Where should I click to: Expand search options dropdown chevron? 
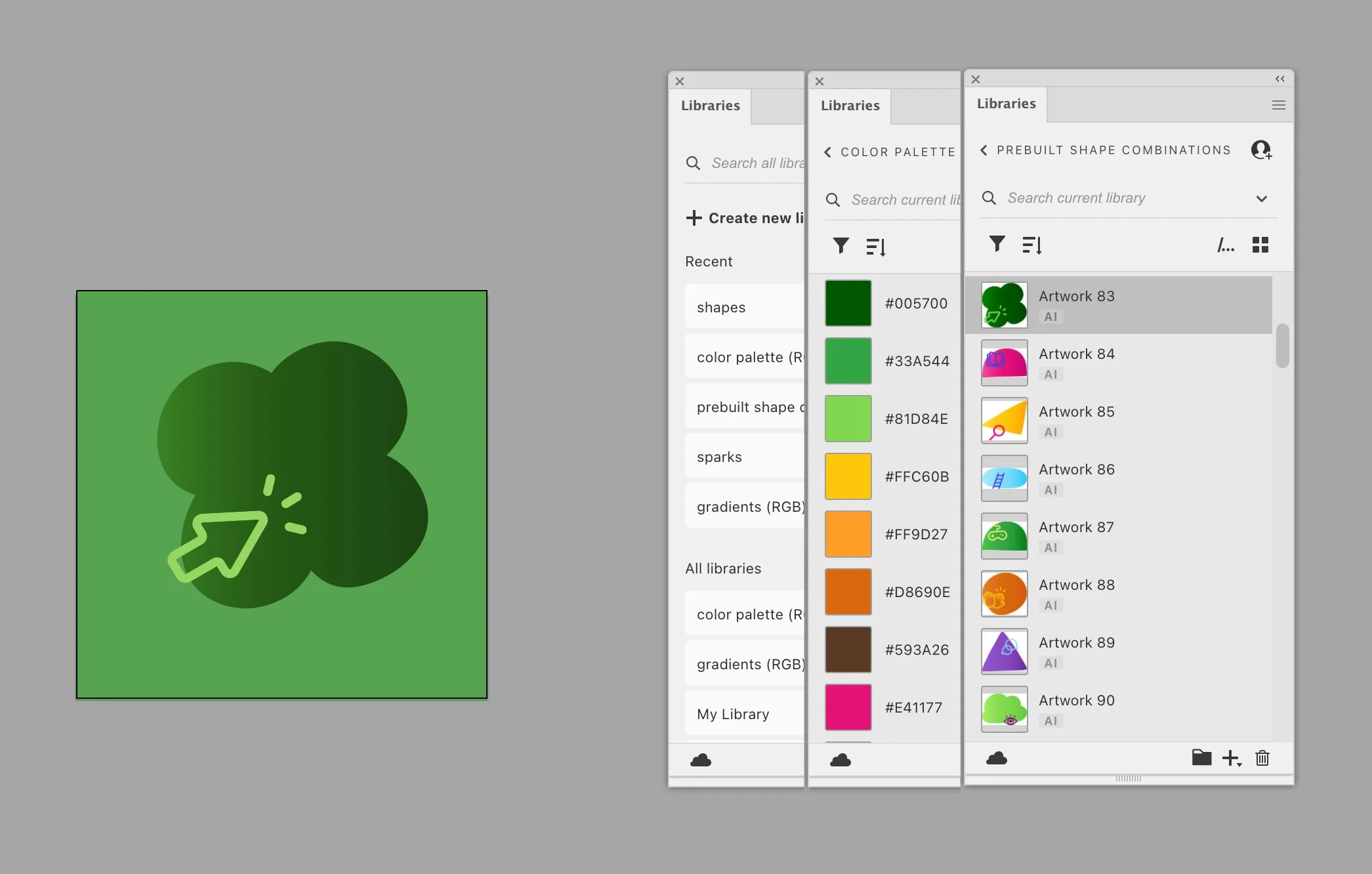tap(1261, 199)
